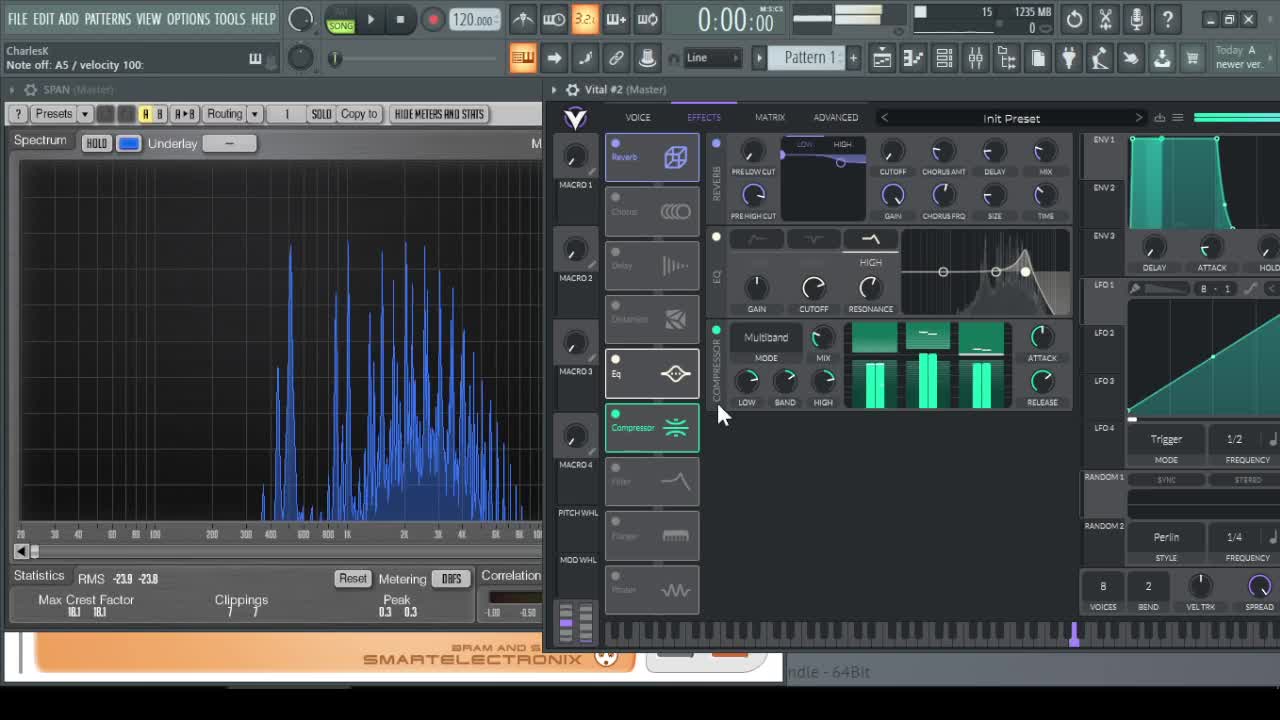Screen dimensions: 1280x720
Task: Open the Piano roll editor icon
Action: pos(913,59)
